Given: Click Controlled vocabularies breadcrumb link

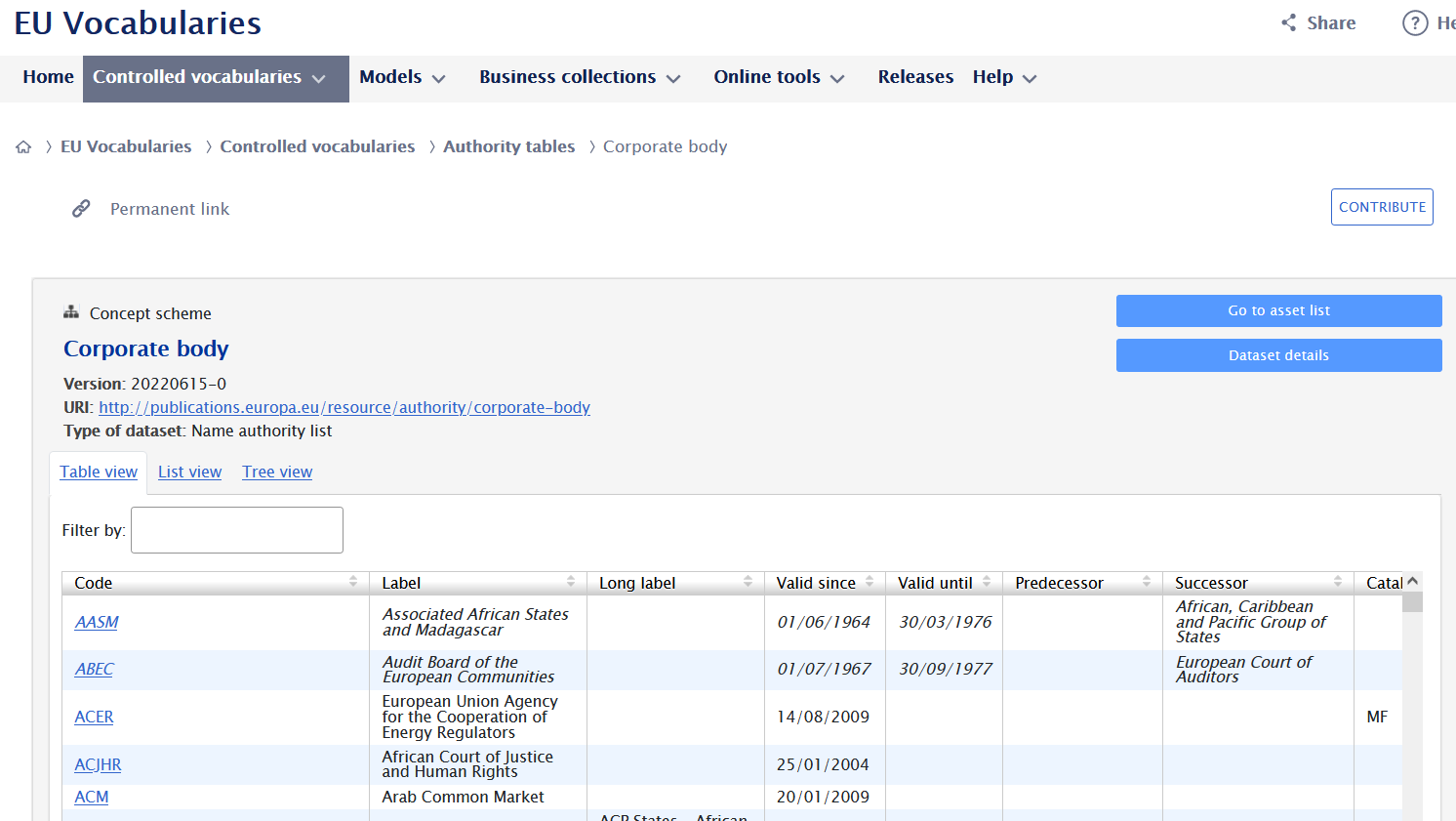Looking at the screenshot, I should [317, 146].
